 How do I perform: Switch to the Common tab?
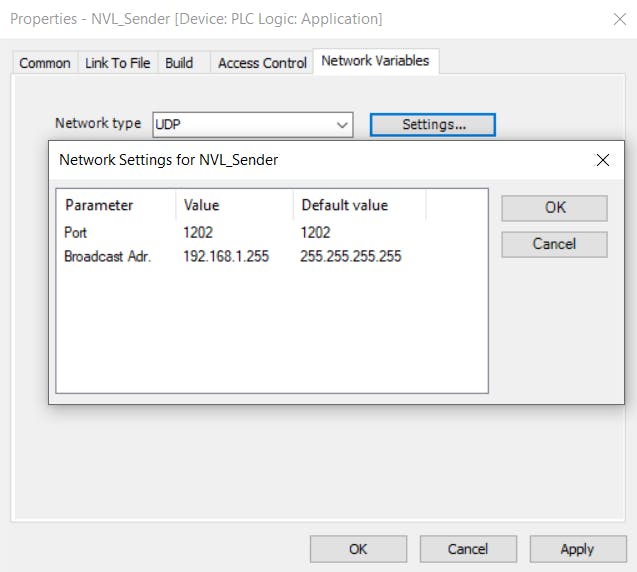pos(45,63)
